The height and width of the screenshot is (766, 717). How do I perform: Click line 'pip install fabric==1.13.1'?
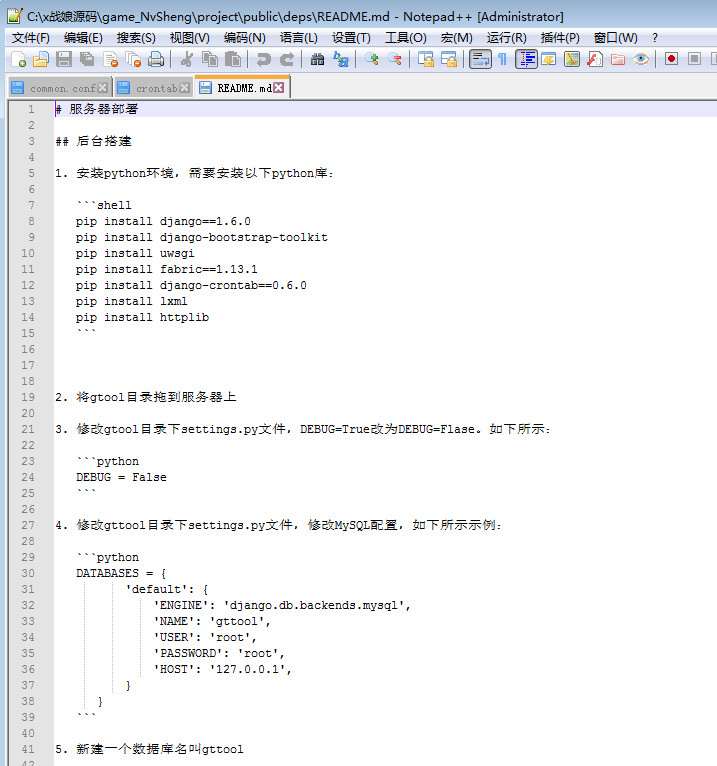167,269
